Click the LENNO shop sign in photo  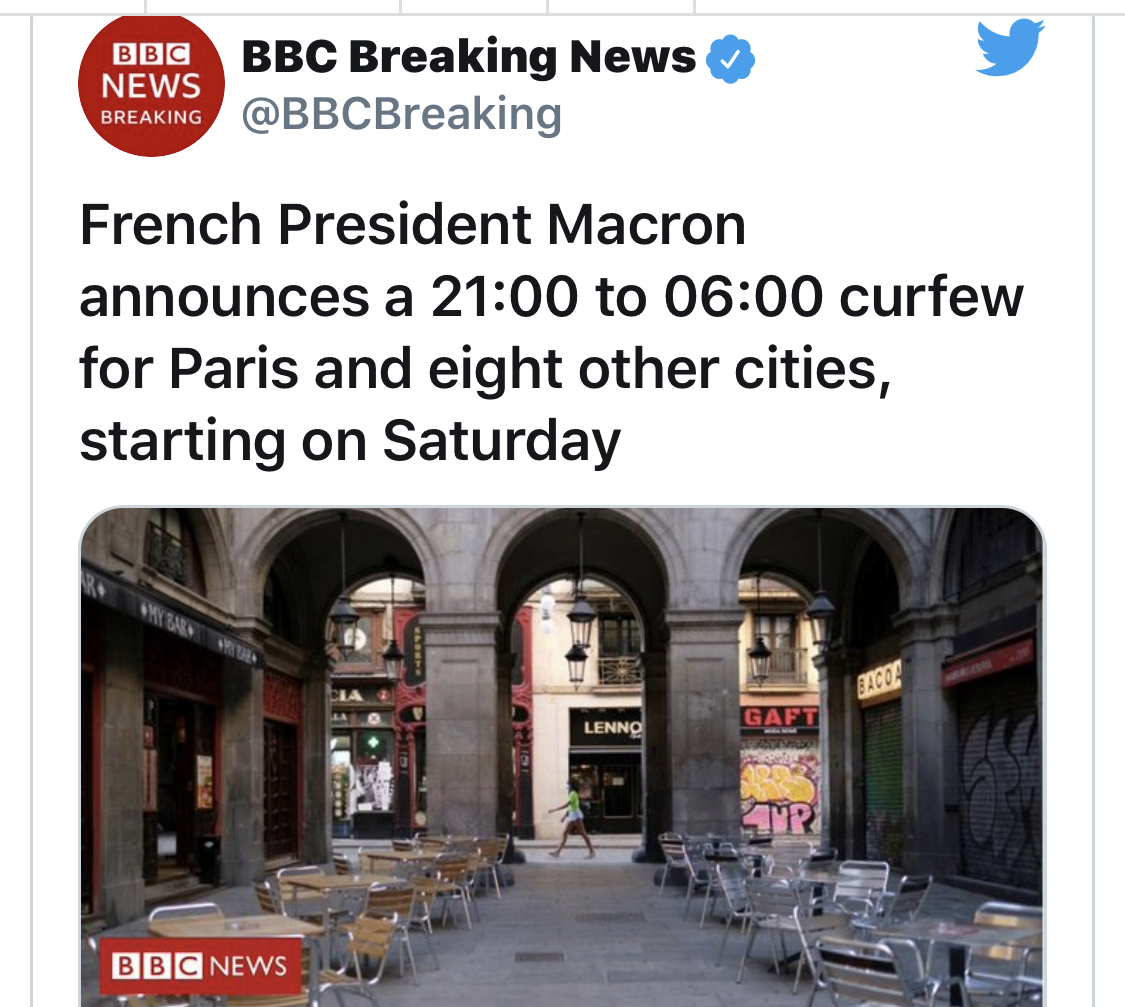(606, 727)
